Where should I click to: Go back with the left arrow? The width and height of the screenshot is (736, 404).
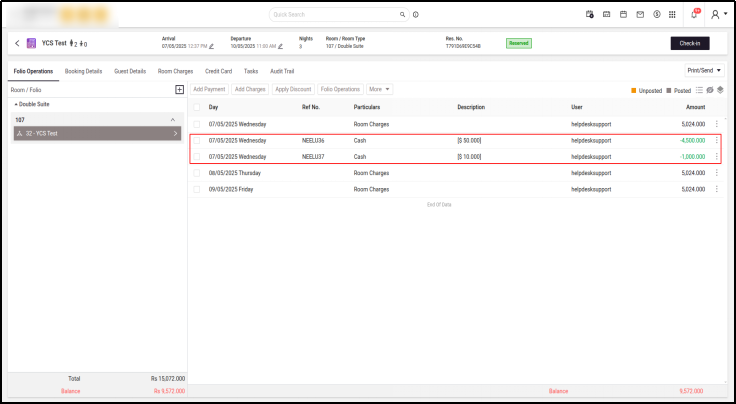pyautogui.click(x=17, y=43)
